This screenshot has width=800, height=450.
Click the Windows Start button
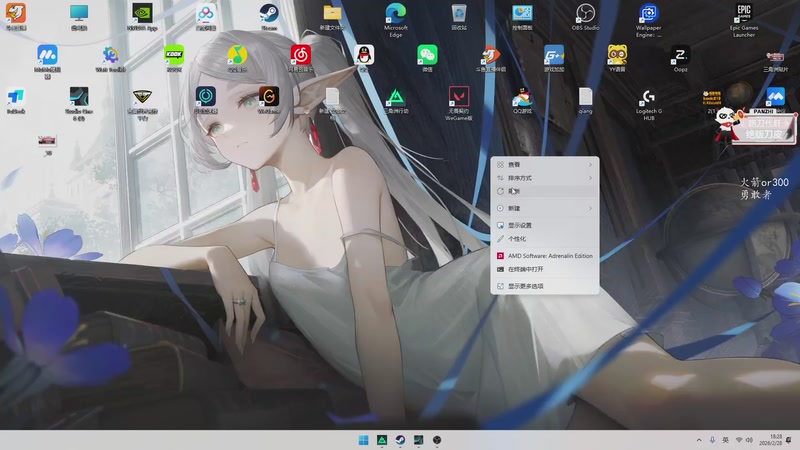tap(363, 440)
